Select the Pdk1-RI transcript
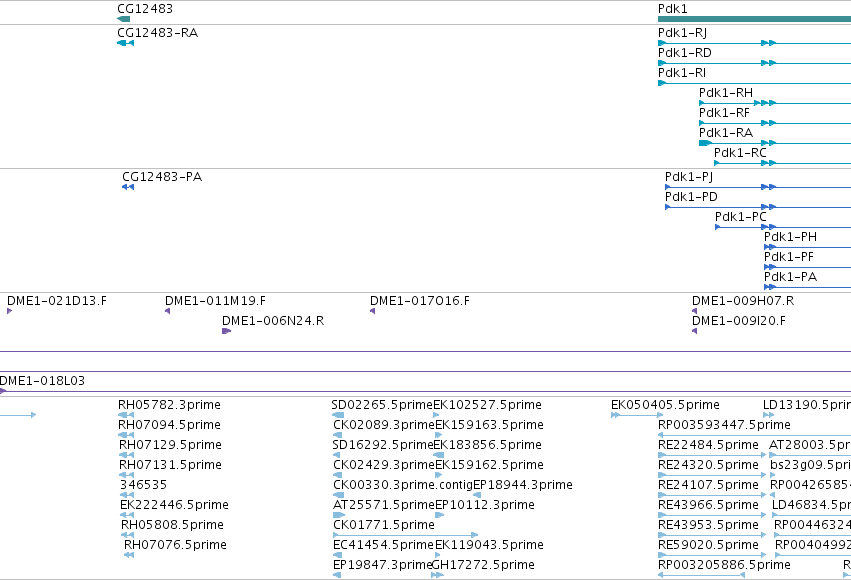 [754, 83]
